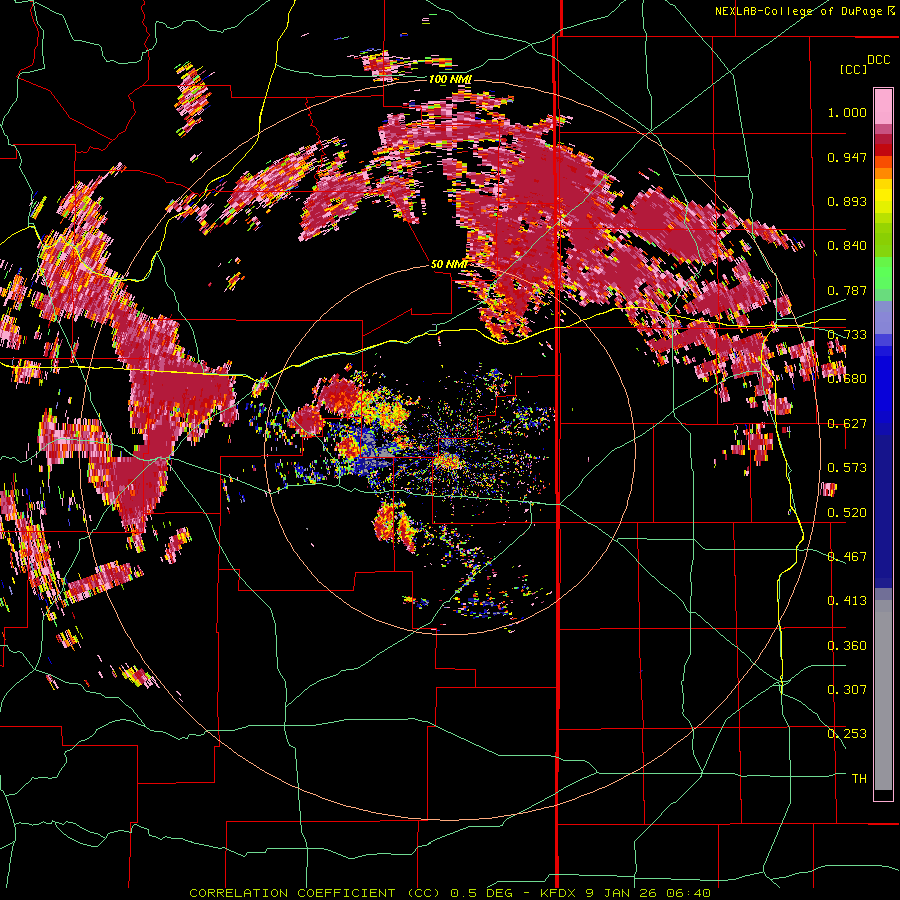Select the 0.787 scale value
Screen dimensions: 900x900
(x=847, y=290)
